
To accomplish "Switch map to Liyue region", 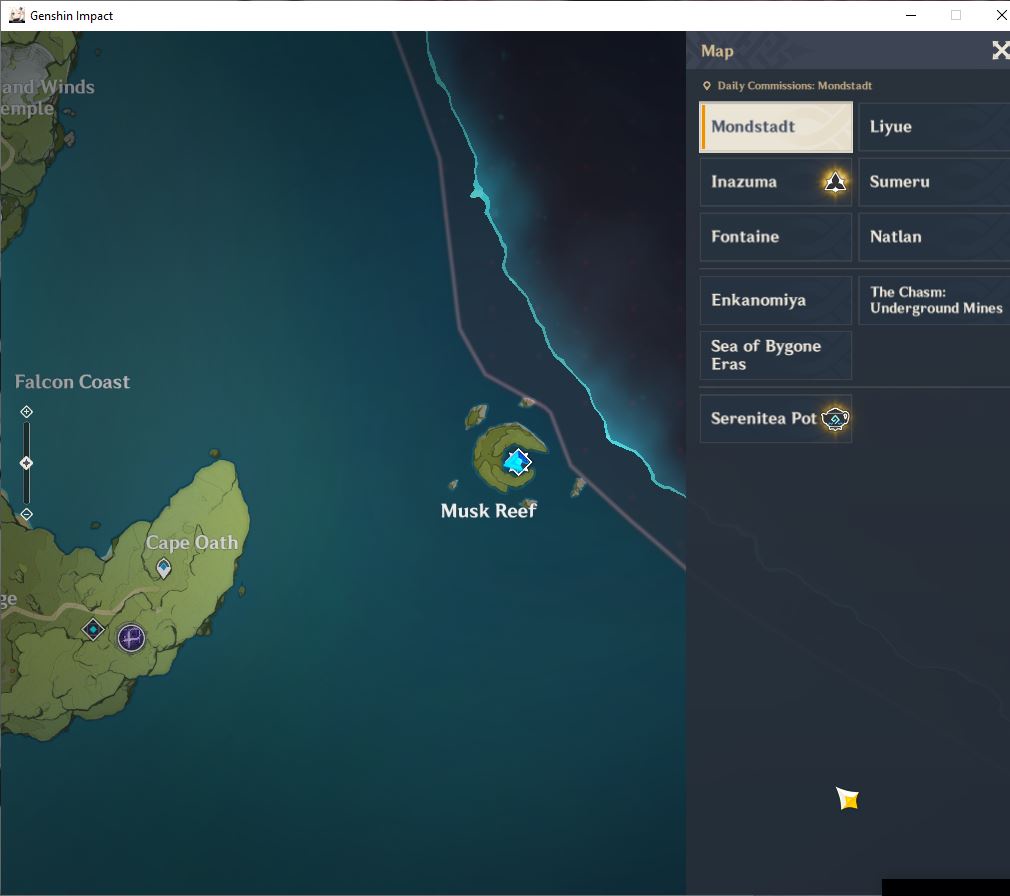I will click(934, 127).
